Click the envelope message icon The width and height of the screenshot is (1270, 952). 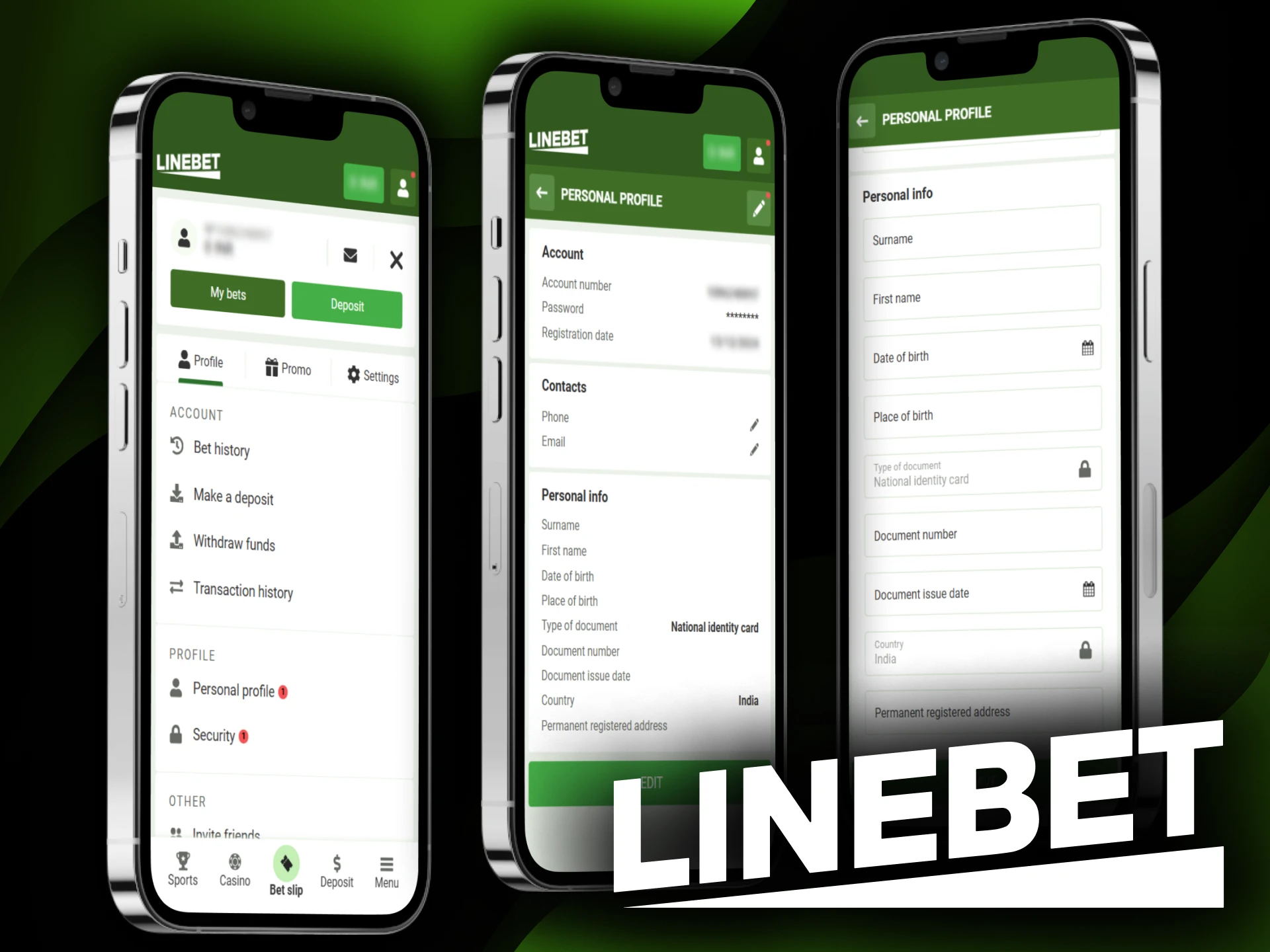click(353, 258)
